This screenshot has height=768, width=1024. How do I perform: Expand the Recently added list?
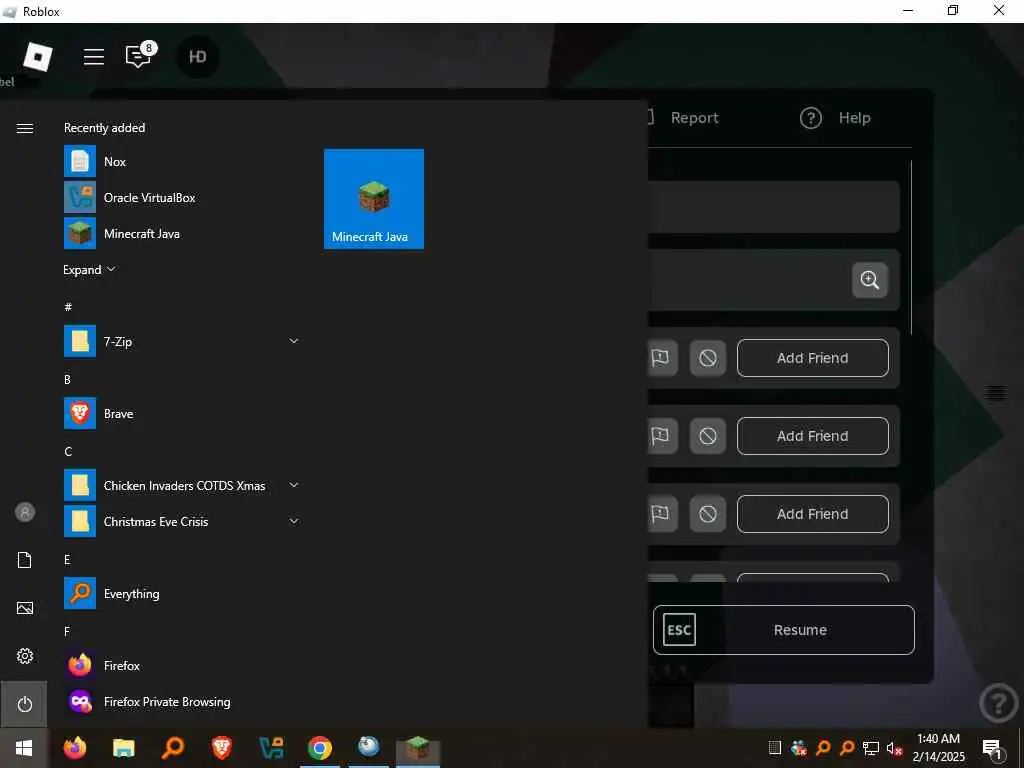coord(89,270)
